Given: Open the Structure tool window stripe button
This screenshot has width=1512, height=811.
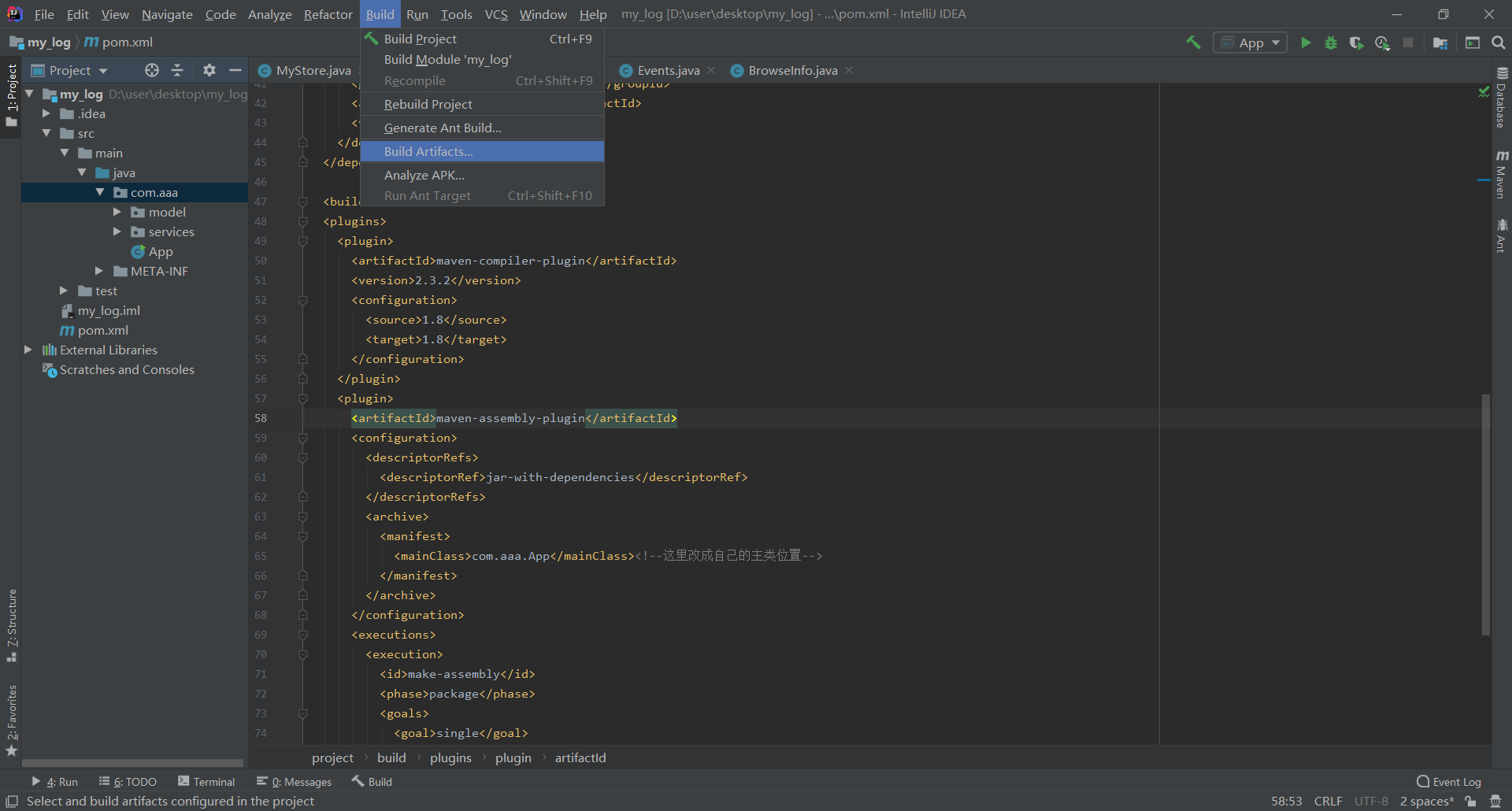Looking at the screenshot, I should coord(12,626).
